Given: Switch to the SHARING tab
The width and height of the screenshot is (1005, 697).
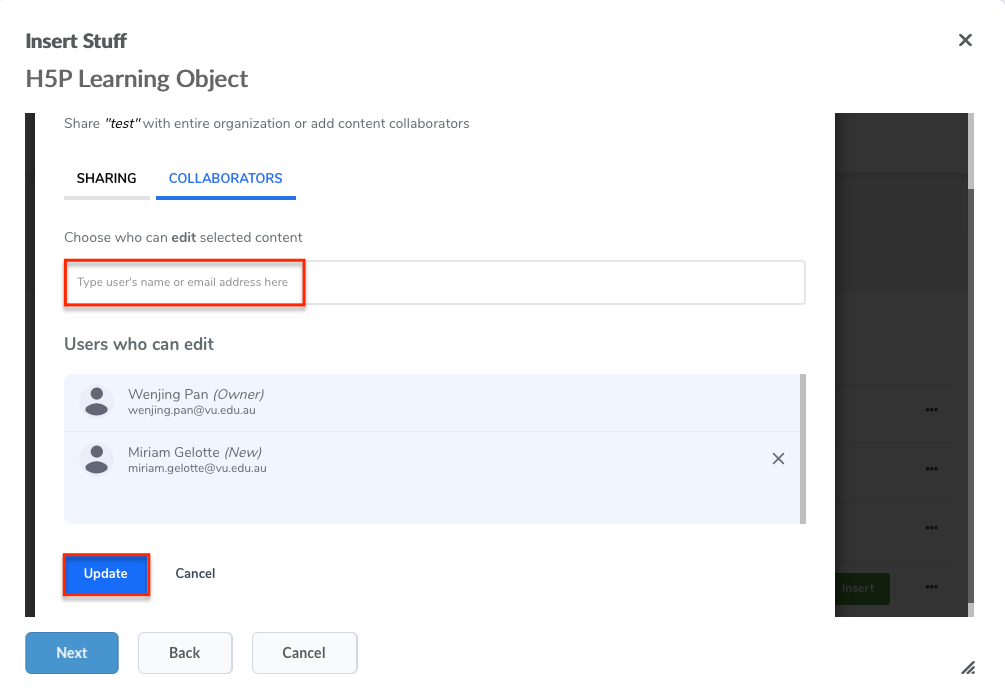Looking at the screenshot, I should 106,178.
